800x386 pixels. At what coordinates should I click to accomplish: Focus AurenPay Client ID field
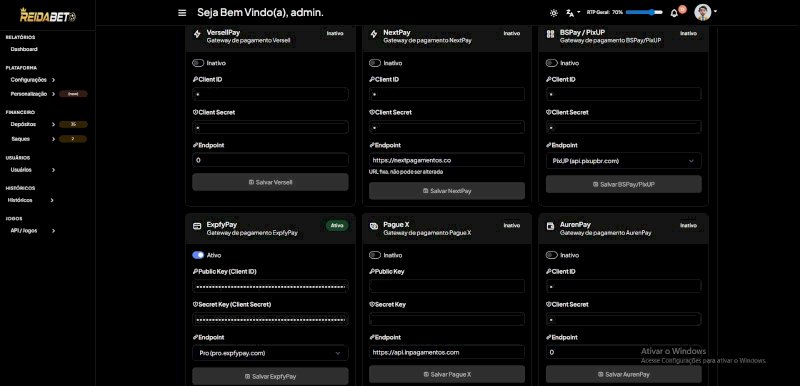tap(623, 286)
